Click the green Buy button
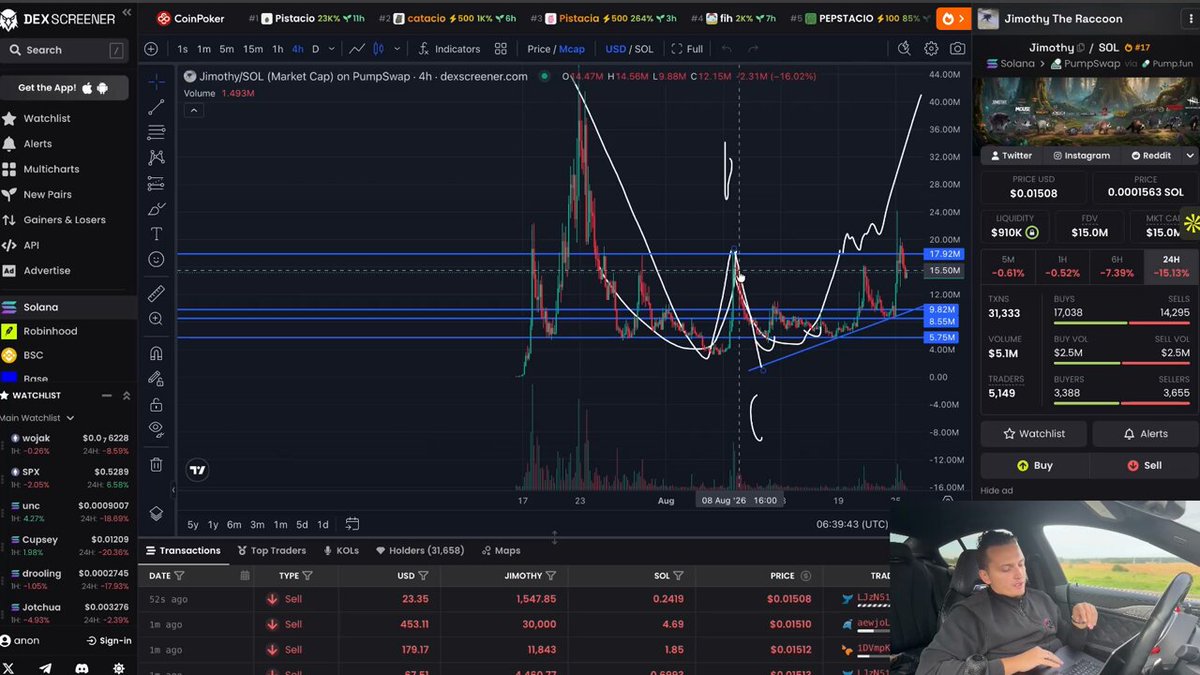 click(1034, 465)
